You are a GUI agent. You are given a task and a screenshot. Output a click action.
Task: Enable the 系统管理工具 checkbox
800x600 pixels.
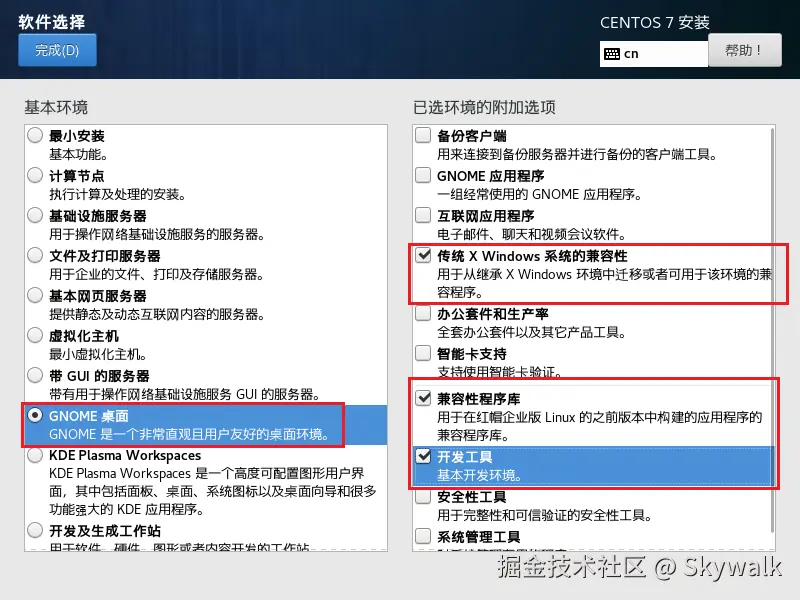tap(423, 536)
